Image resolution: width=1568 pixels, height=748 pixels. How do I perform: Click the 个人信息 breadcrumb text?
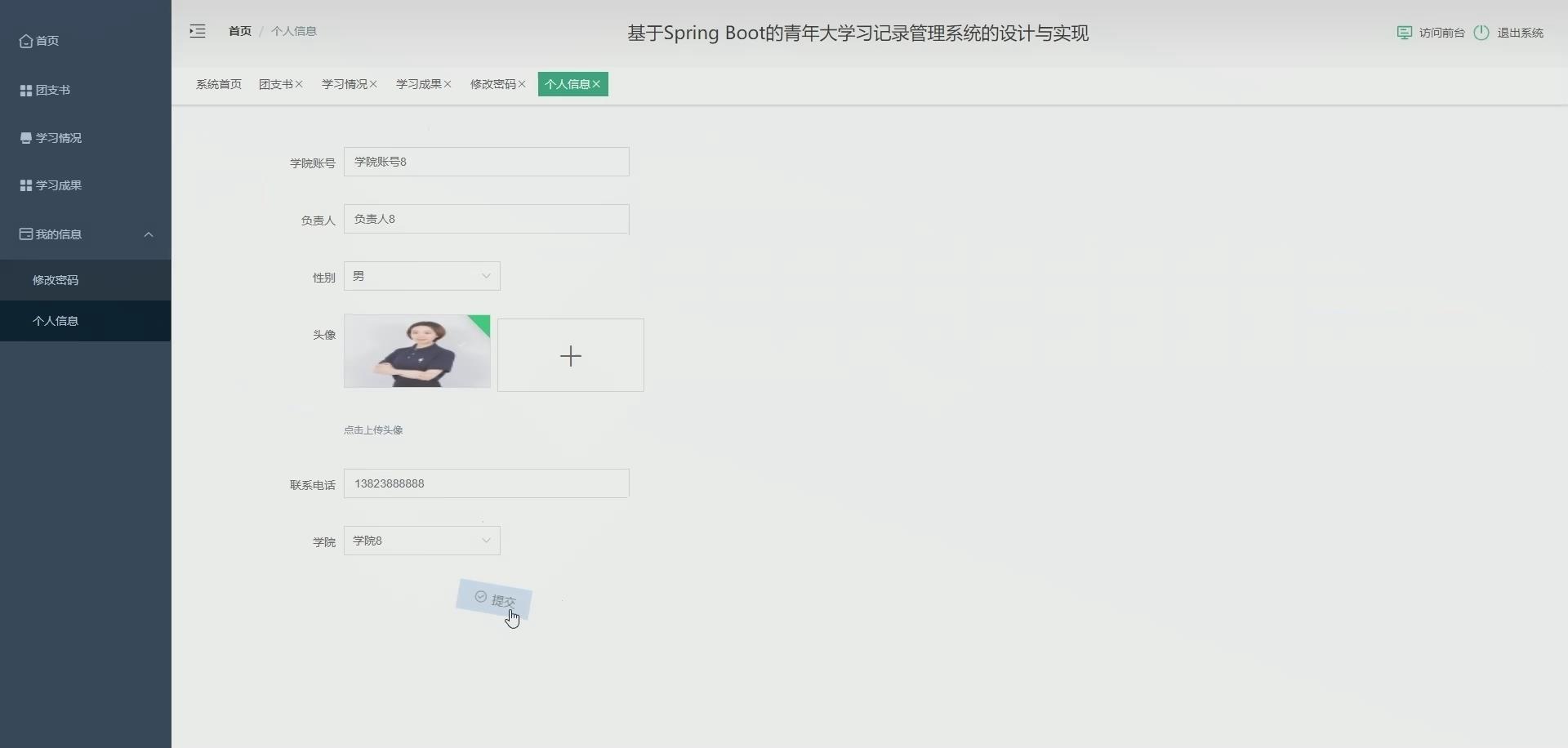point(294,31)
